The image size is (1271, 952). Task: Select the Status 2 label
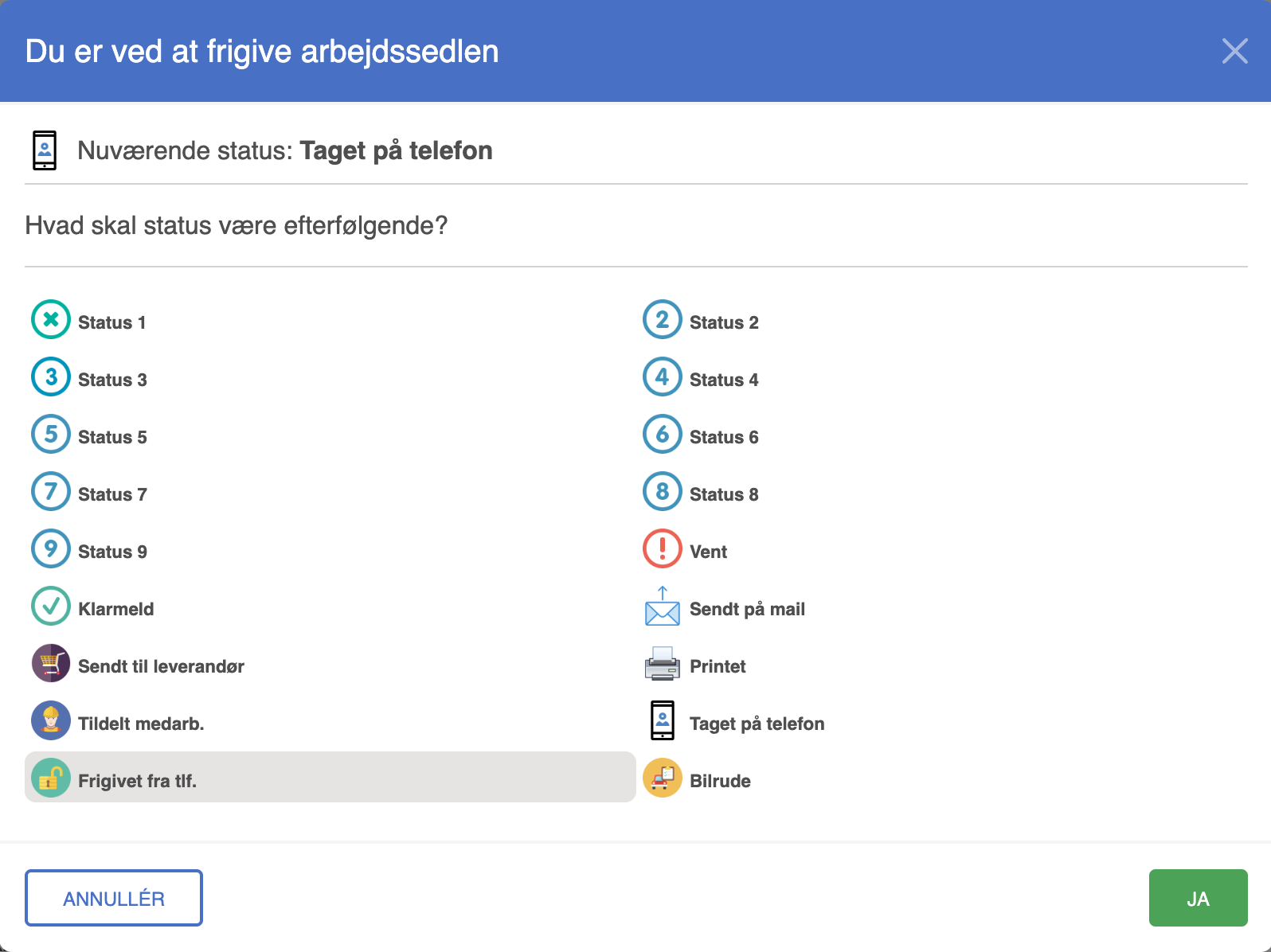coord(724,322)
